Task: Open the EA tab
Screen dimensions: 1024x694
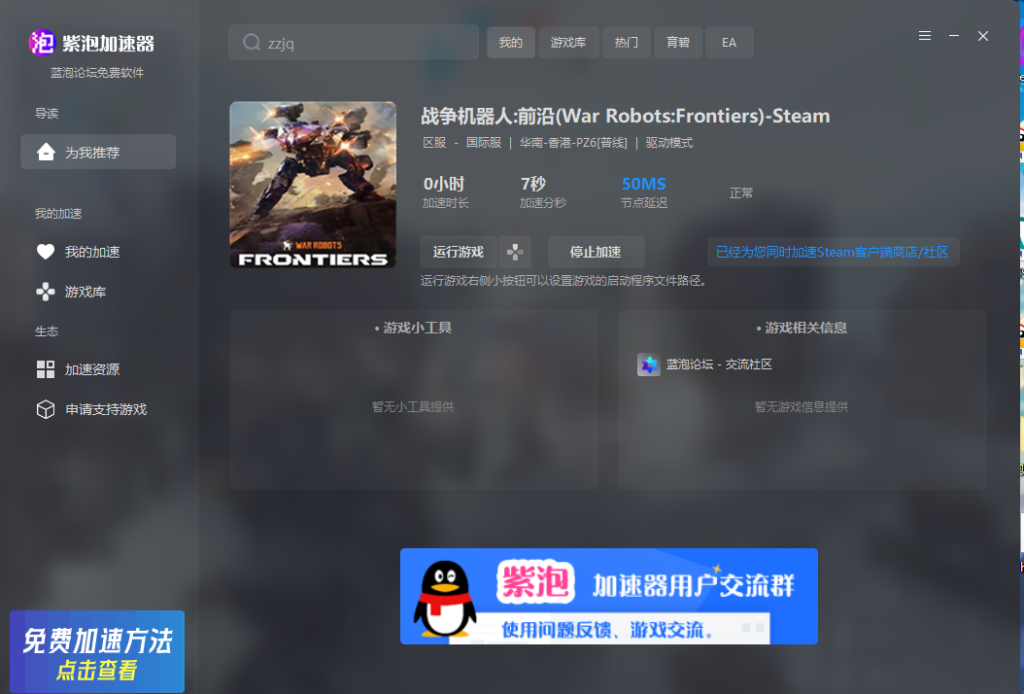Action: point(729,42)
